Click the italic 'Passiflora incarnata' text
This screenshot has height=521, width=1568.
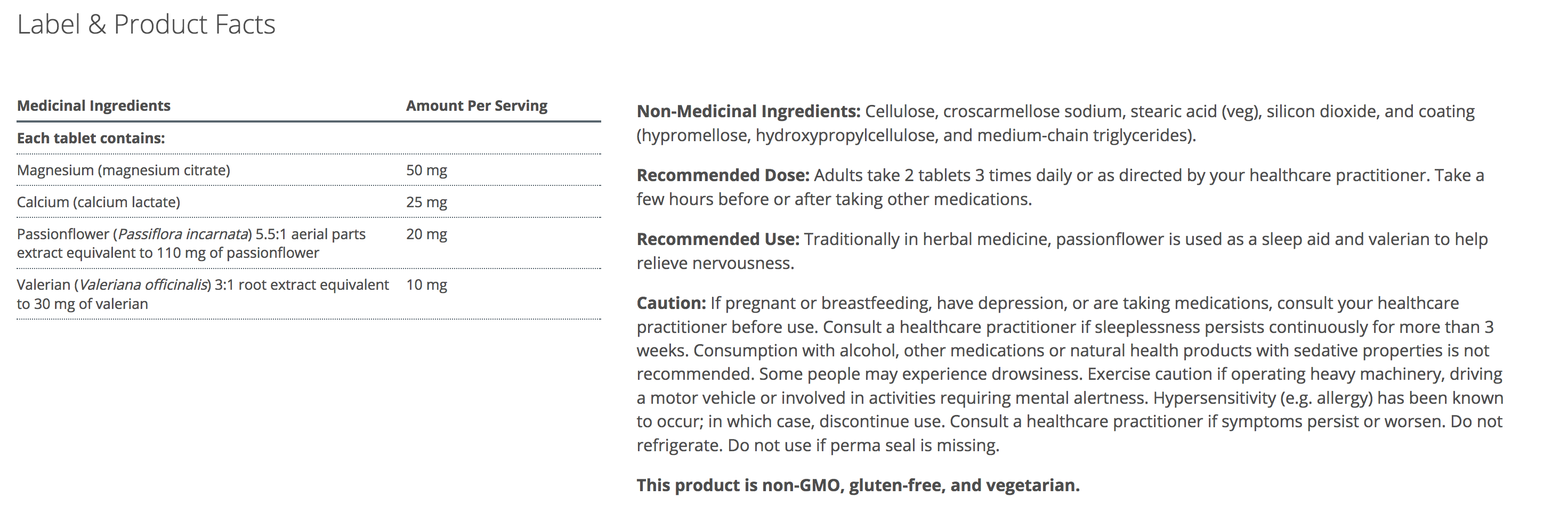coord(183,234)
